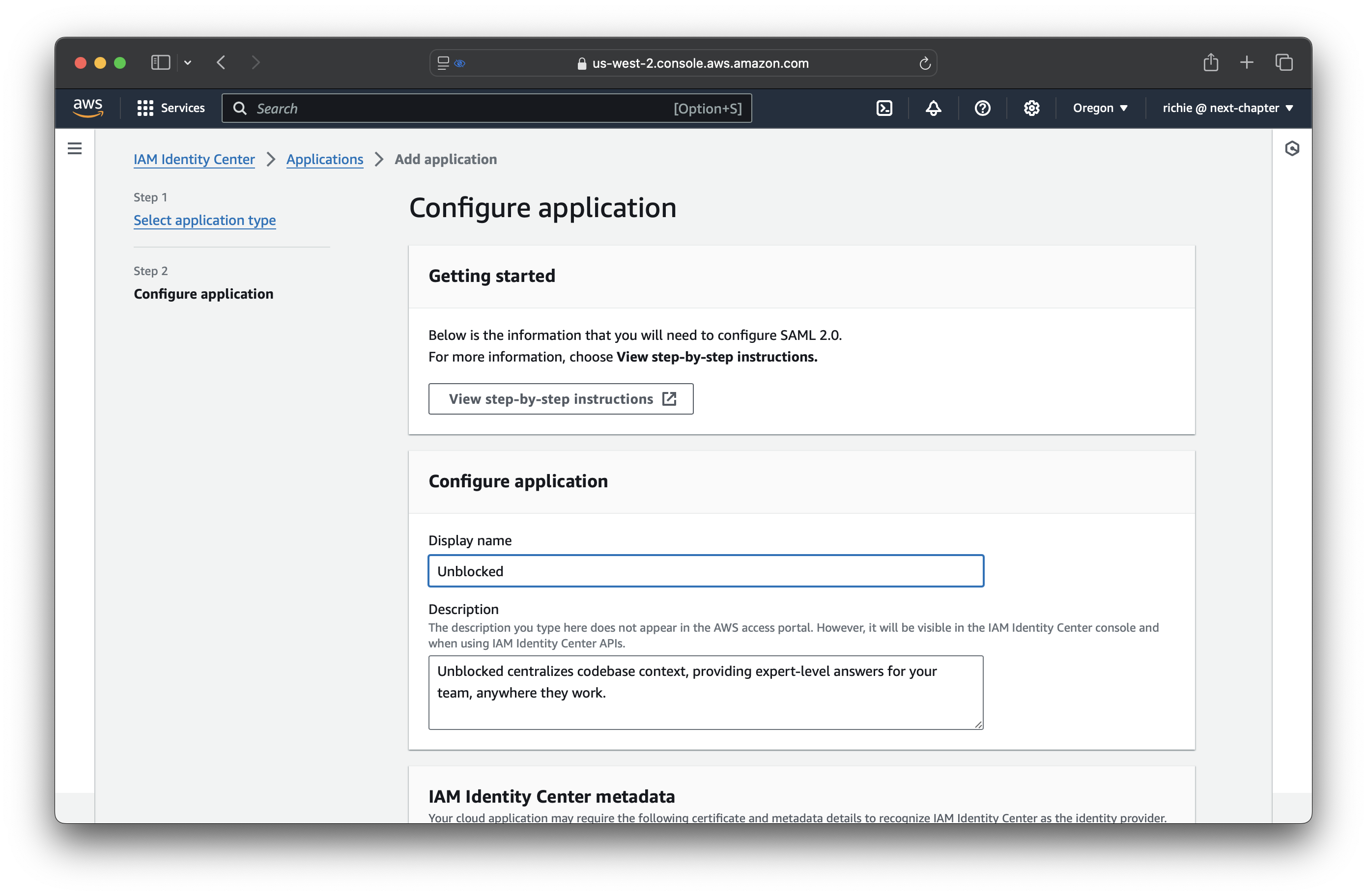
Task: Expand the Oregon region dropdown
Action: click(x=1100, y=108)
